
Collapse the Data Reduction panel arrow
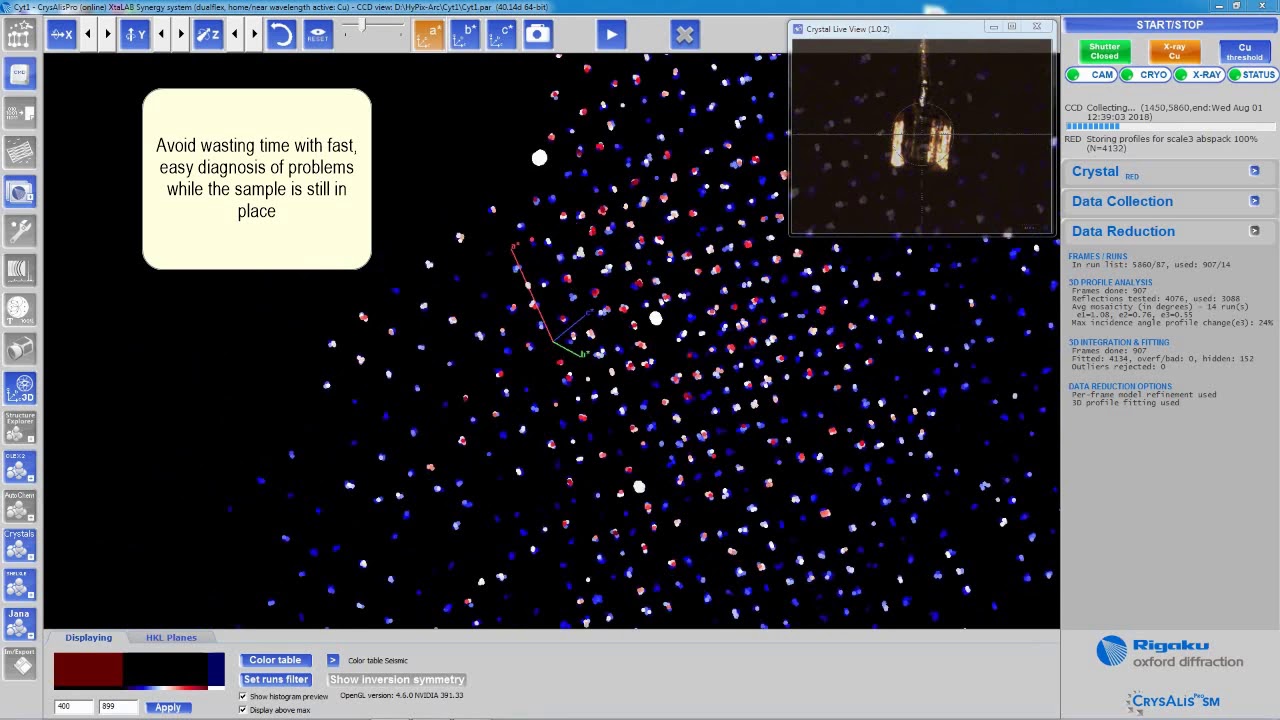pos(1254,231)
